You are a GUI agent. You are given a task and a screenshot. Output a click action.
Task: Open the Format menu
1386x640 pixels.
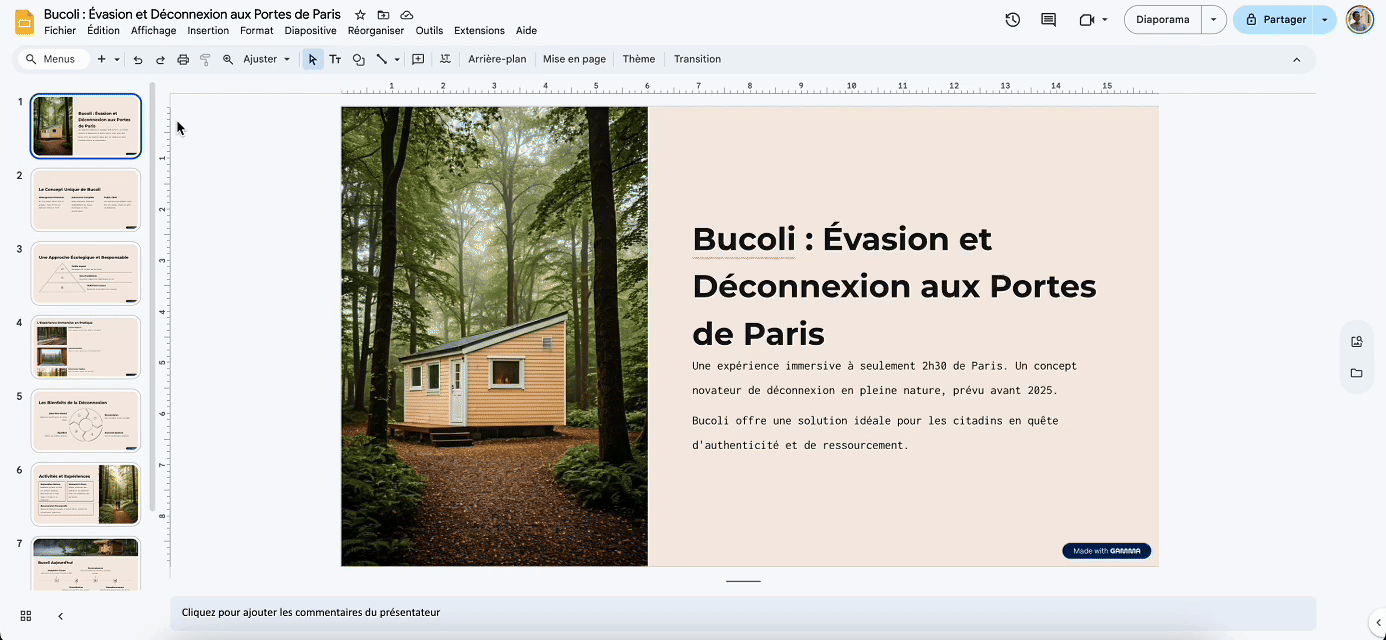coord(257,31)
